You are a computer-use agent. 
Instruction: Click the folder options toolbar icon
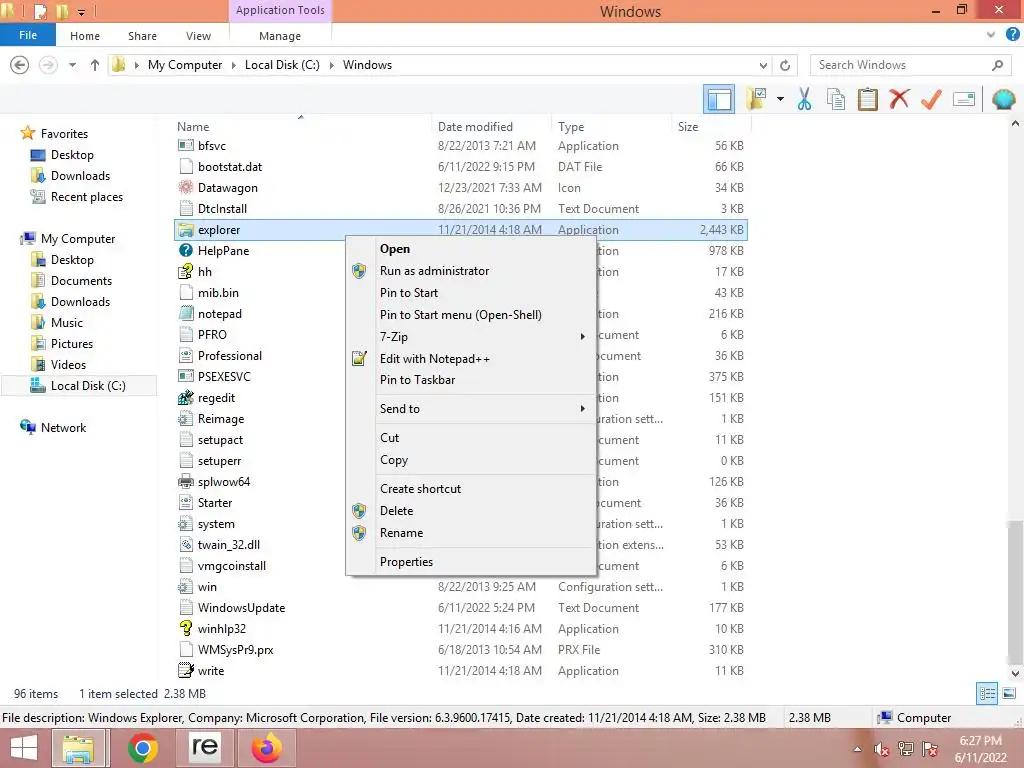[x=757, y=99]
